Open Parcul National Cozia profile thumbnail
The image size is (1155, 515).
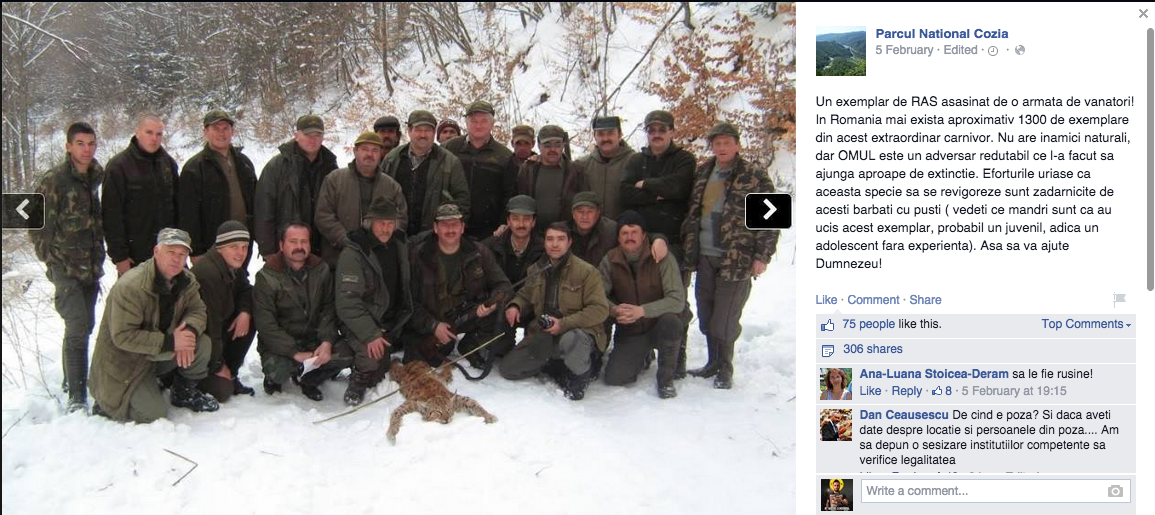[x=840, y=51]
